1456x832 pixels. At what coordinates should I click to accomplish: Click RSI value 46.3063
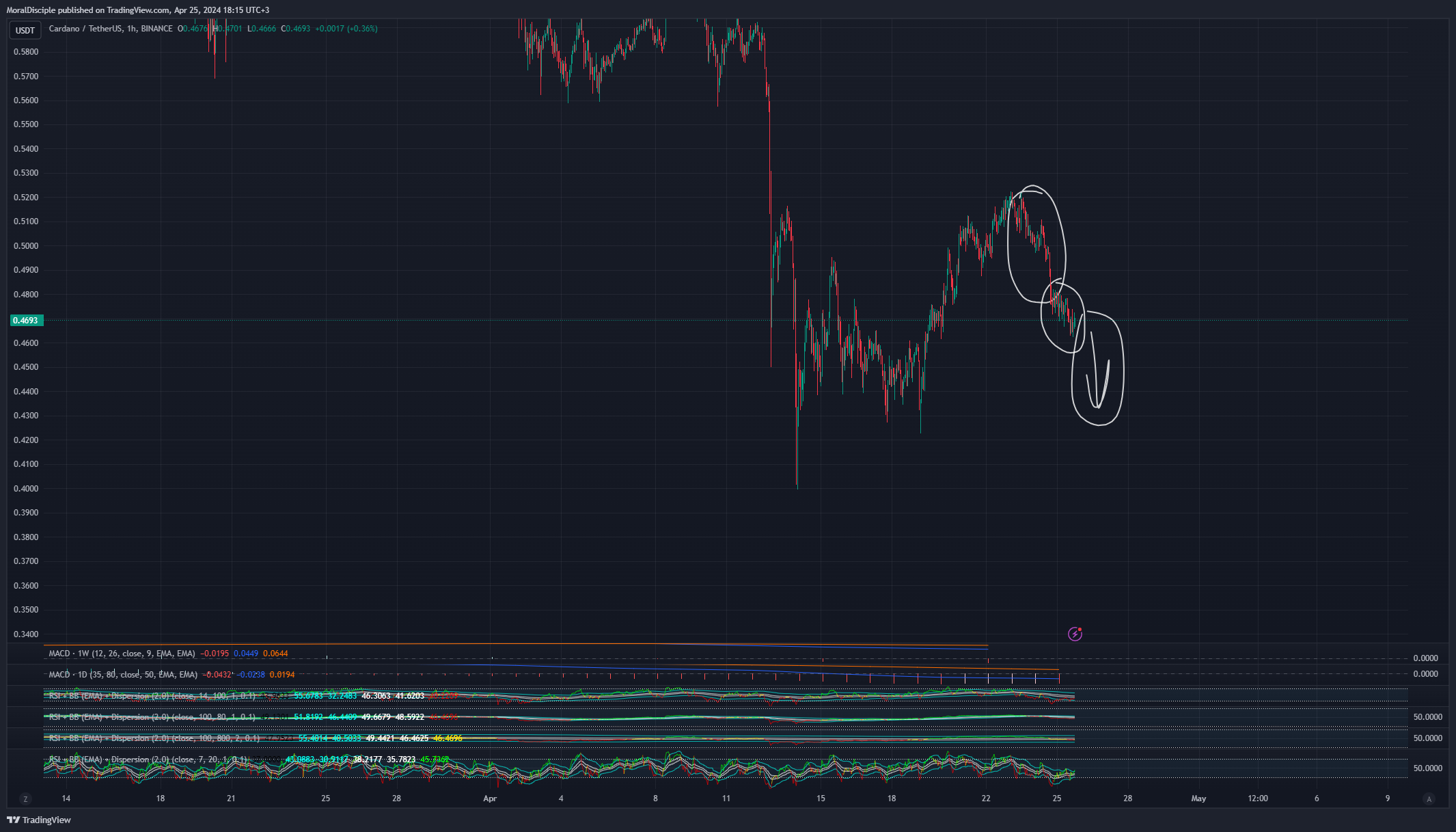pos(376,696)
